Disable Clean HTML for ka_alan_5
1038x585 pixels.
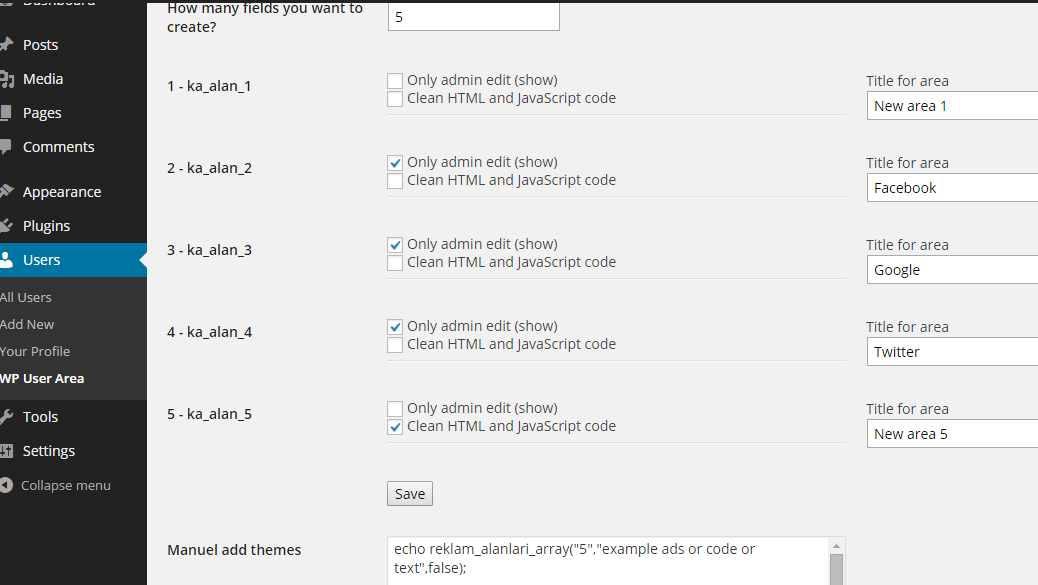point(395,427)
